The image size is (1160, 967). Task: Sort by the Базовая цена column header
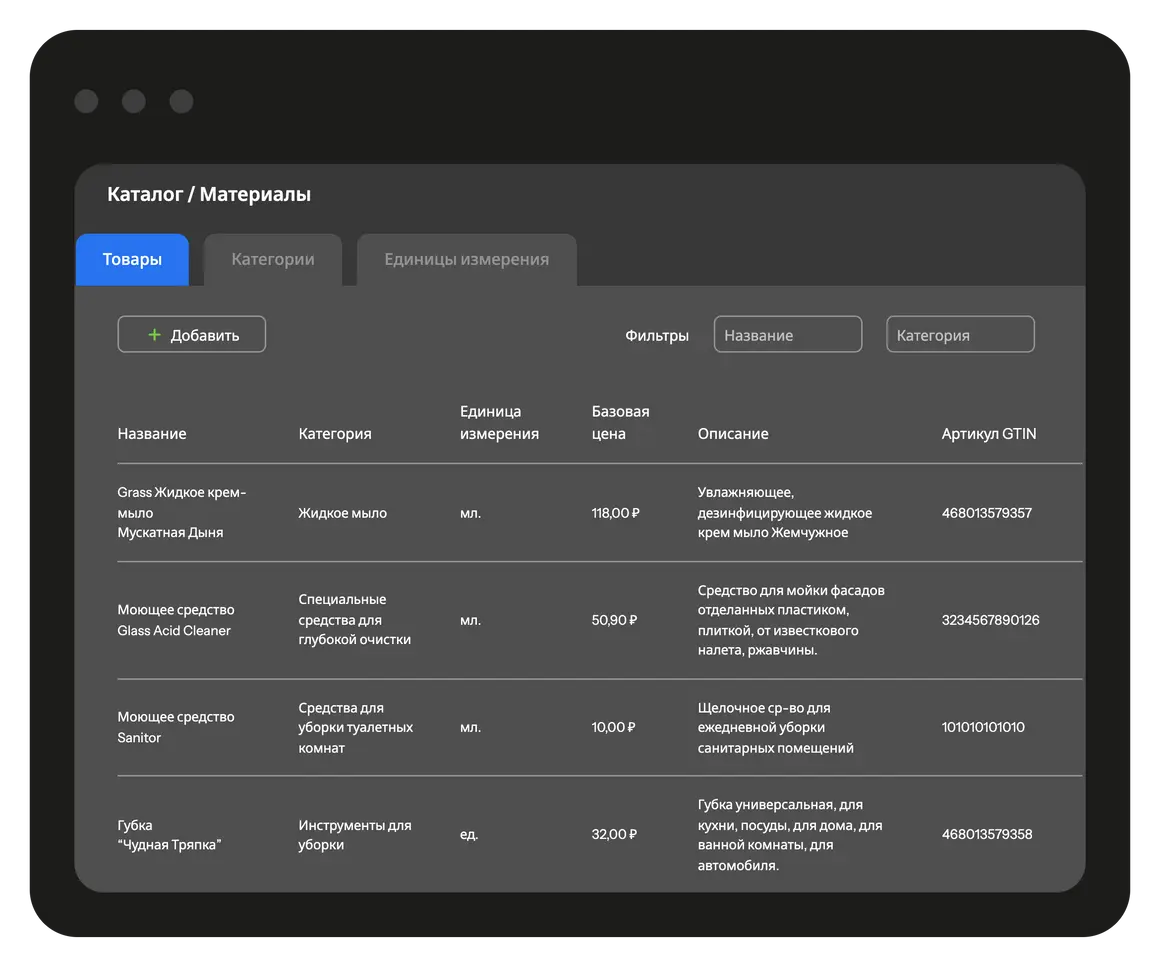pyautogui.click(x=621, y=423)
